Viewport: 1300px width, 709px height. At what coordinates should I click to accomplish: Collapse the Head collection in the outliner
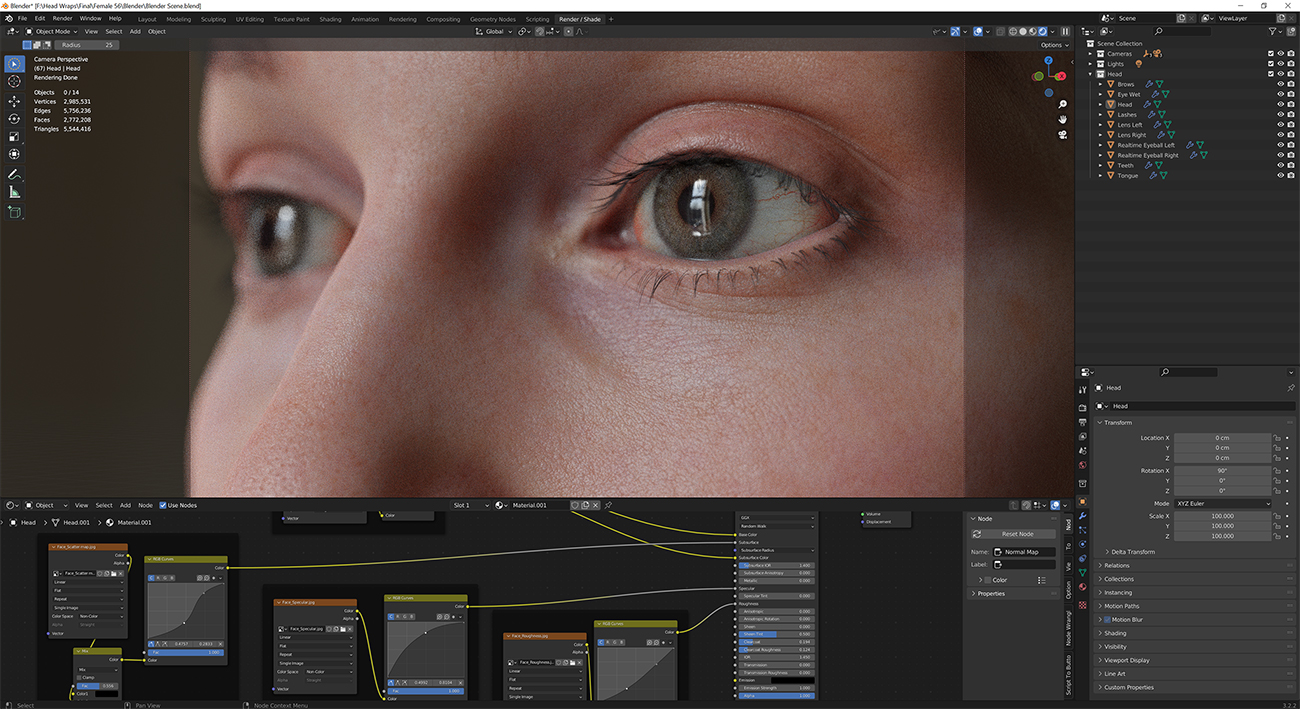pyautogui.click(x=1090, y=74)
